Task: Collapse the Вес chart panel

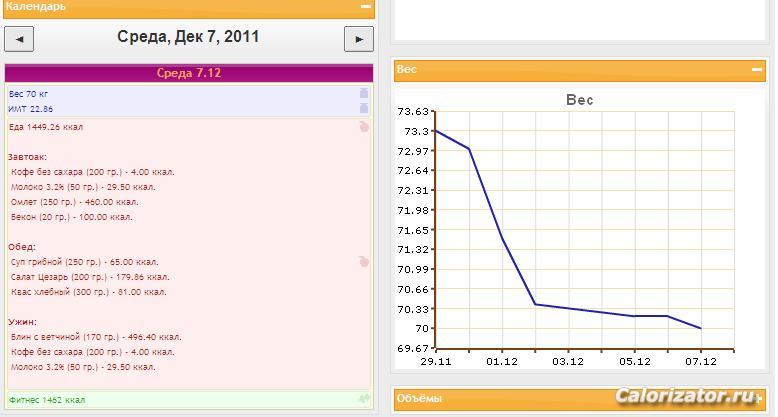Action: click(x=757, y=70)
